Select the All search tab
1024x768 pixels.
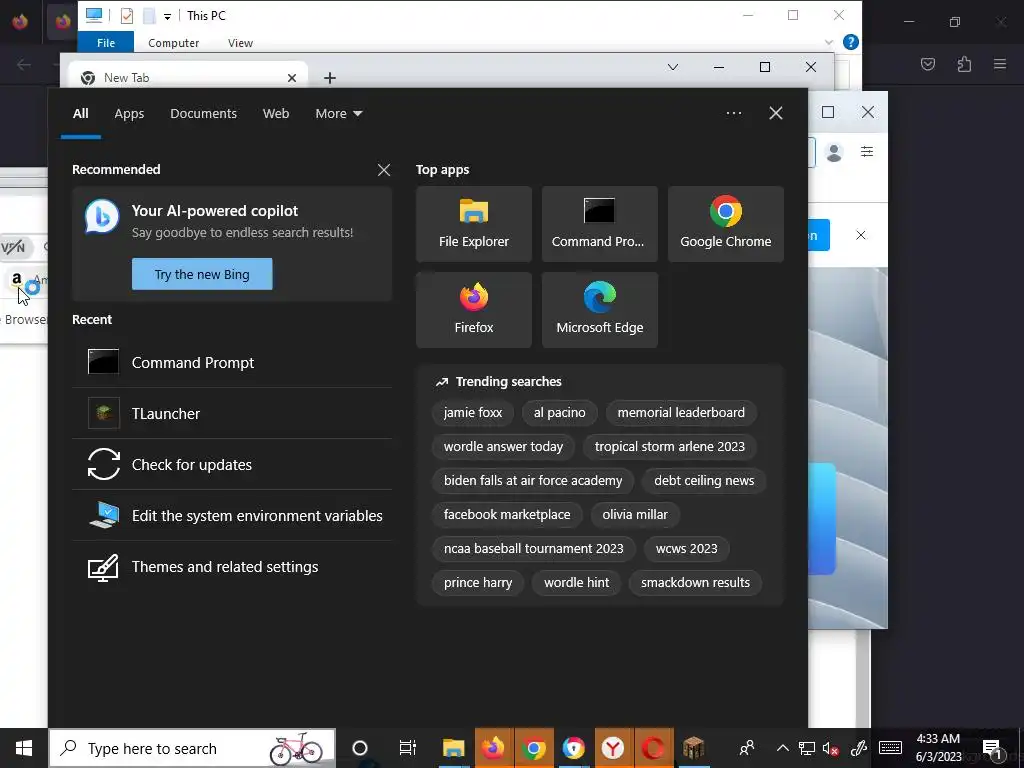[80, 114]
